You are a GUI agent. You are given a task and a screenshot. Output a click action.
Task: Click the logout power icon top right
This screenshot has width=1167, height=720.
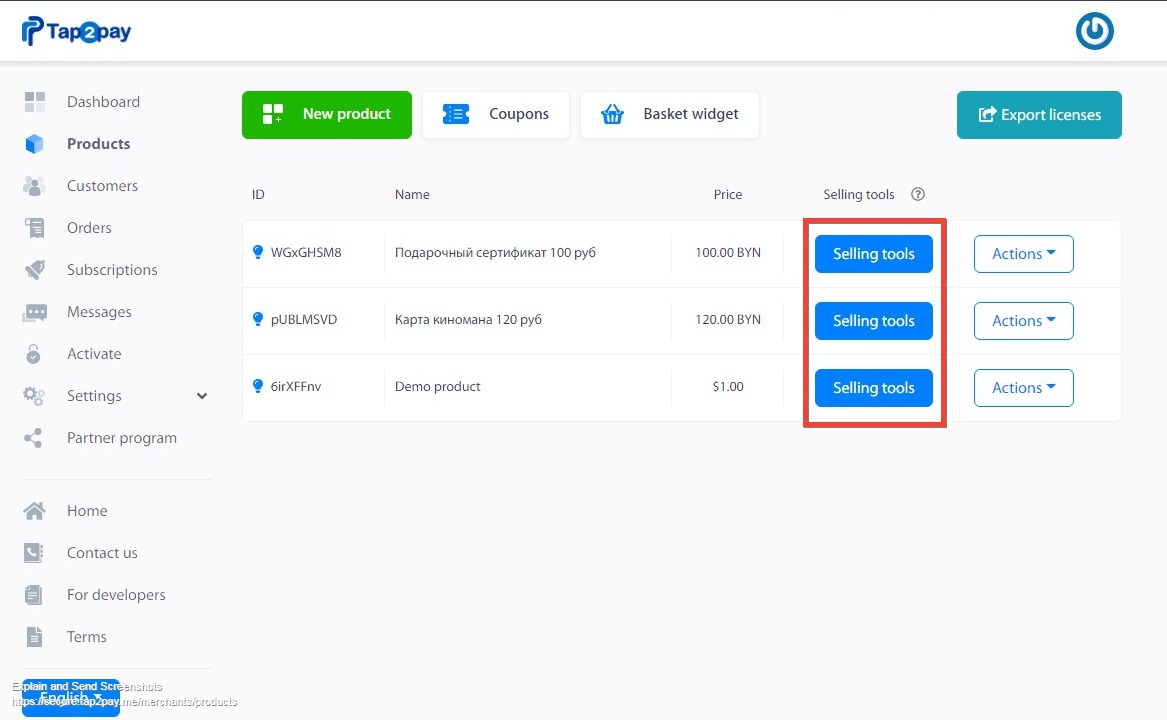click(1094, 31)
